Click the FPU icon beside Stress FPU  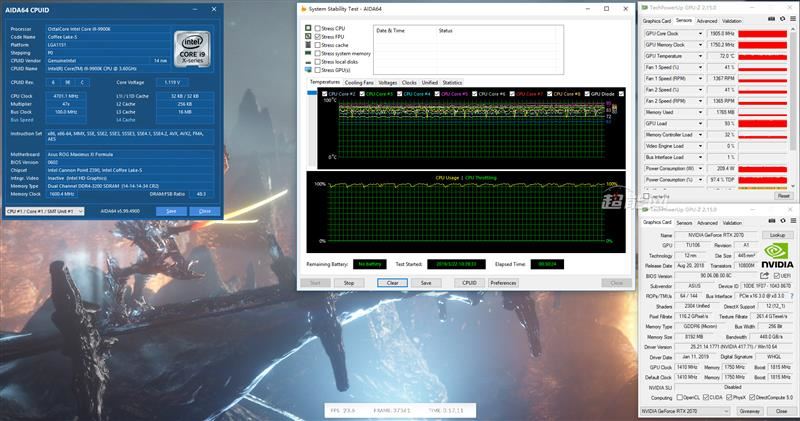coord(308,36)
